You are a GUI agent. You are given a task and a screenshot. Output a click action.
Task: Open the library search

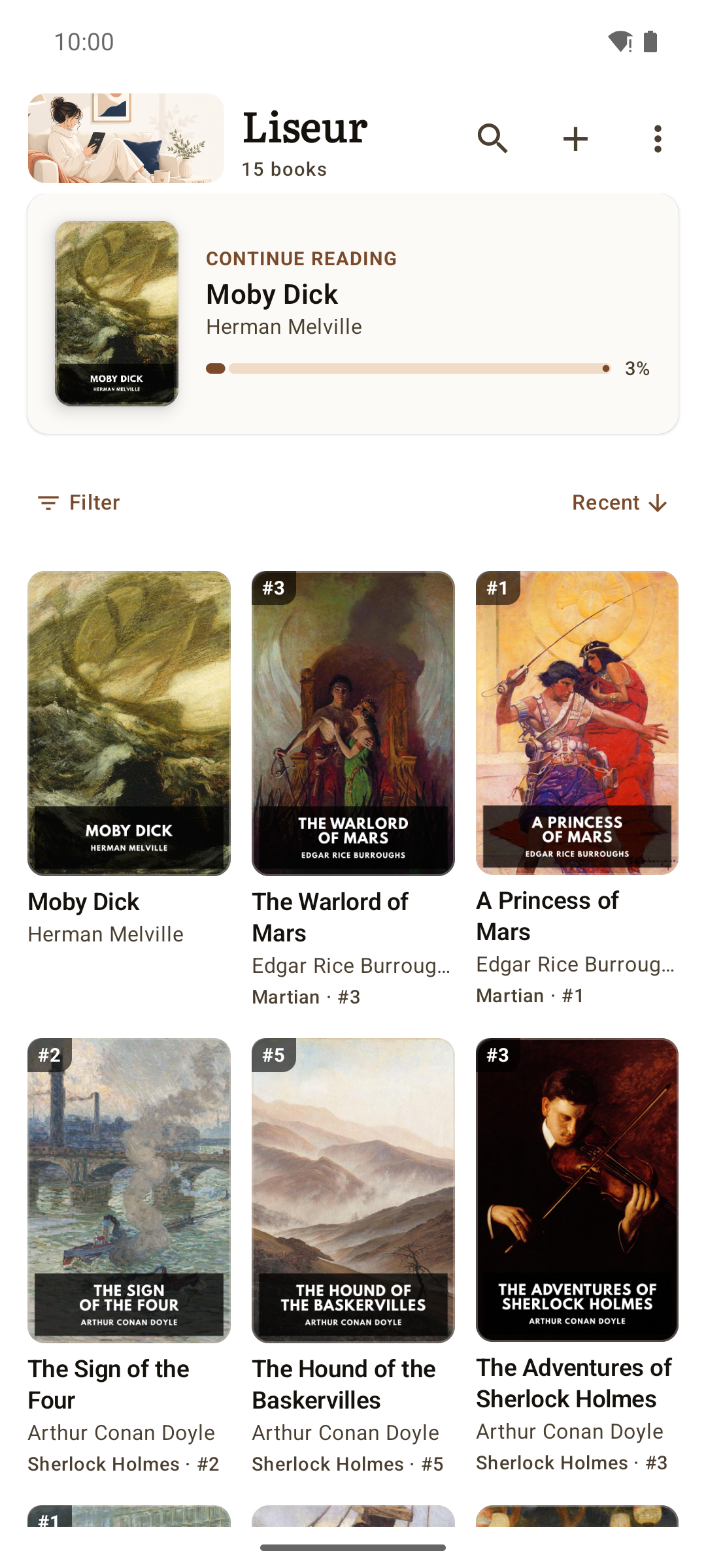click(493, 139)
